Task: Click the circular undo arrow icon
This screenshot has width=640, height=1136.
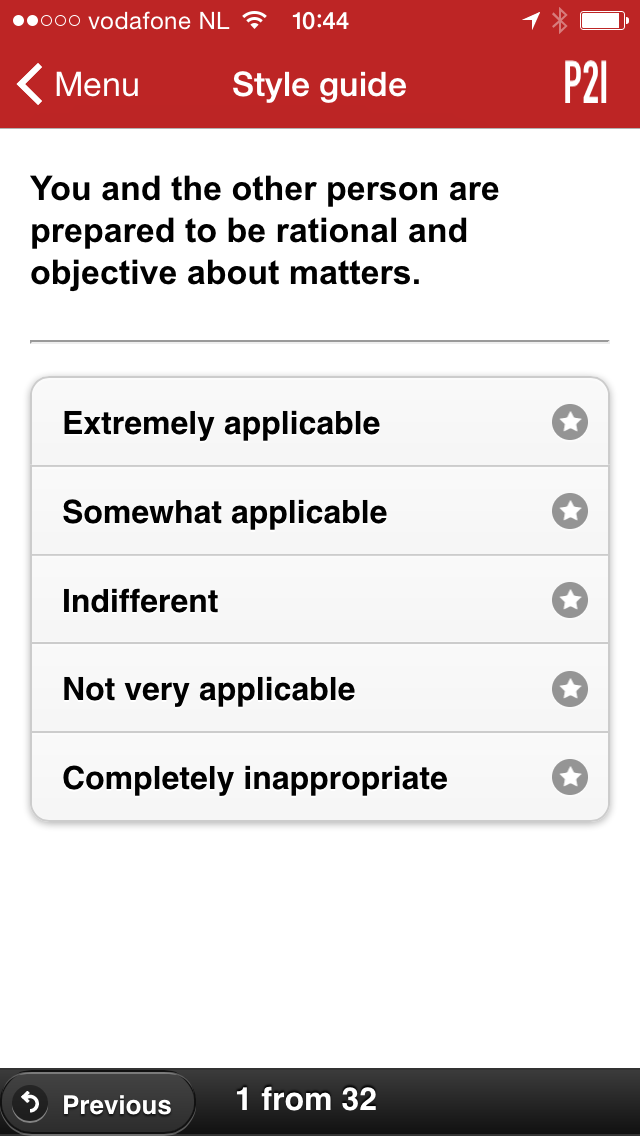Action: pyautogui.click(x=31, y=1103)
